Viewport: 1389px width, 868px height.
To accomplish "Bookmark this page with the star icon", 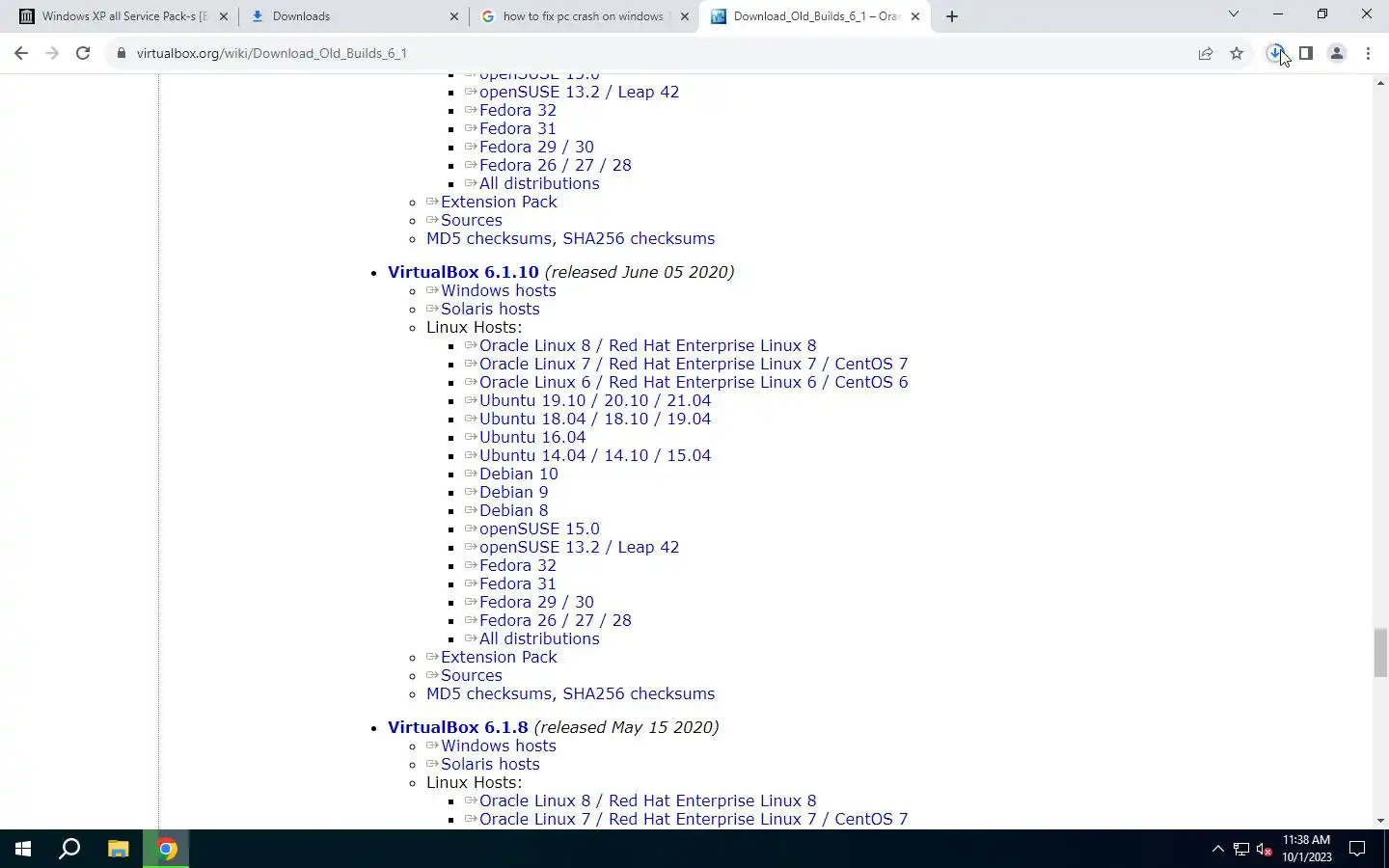I will [1237, 53].
